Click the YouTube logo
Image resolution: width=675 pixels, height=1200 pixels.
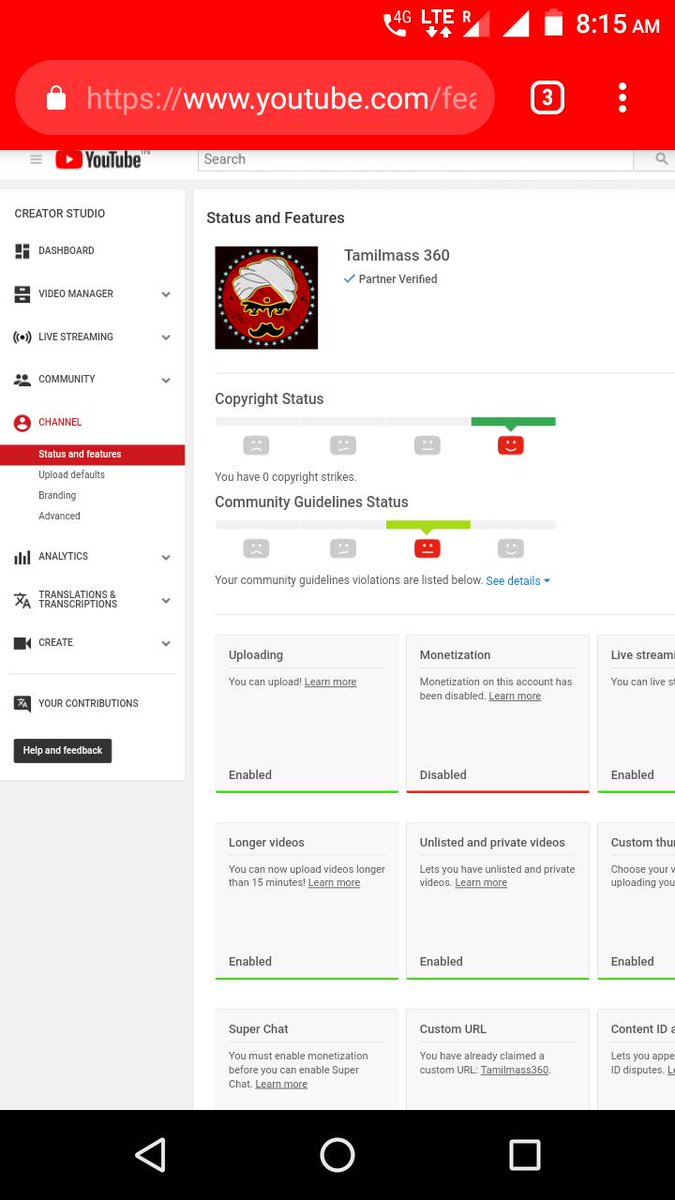pos(99,159)
